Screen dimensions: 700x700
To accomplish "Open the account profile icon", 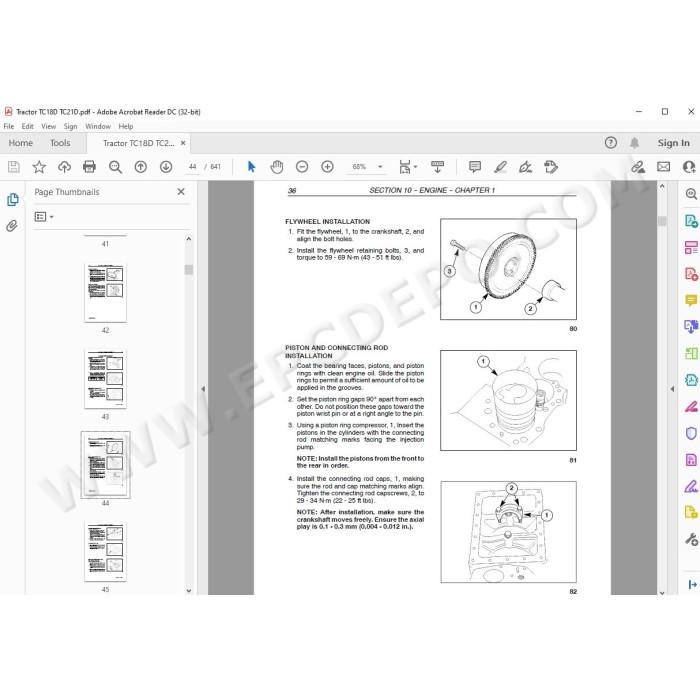I will pyautogui.click(x=689, y=167).
